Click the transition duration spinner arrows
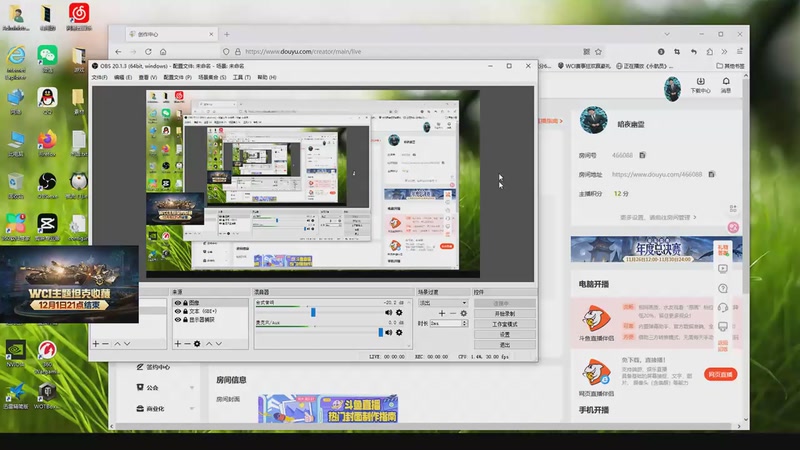The image size is (800, 450). pyautogui.click(x=464, y=323)
